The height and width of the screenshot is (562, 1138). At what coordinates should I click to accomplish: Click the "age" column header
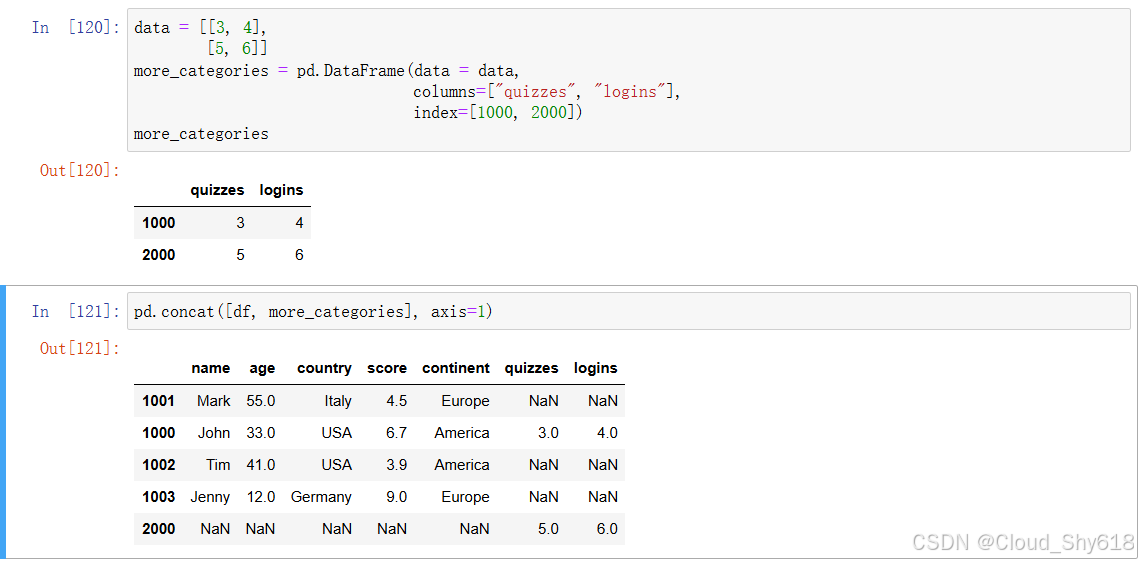tap(262, 368)
